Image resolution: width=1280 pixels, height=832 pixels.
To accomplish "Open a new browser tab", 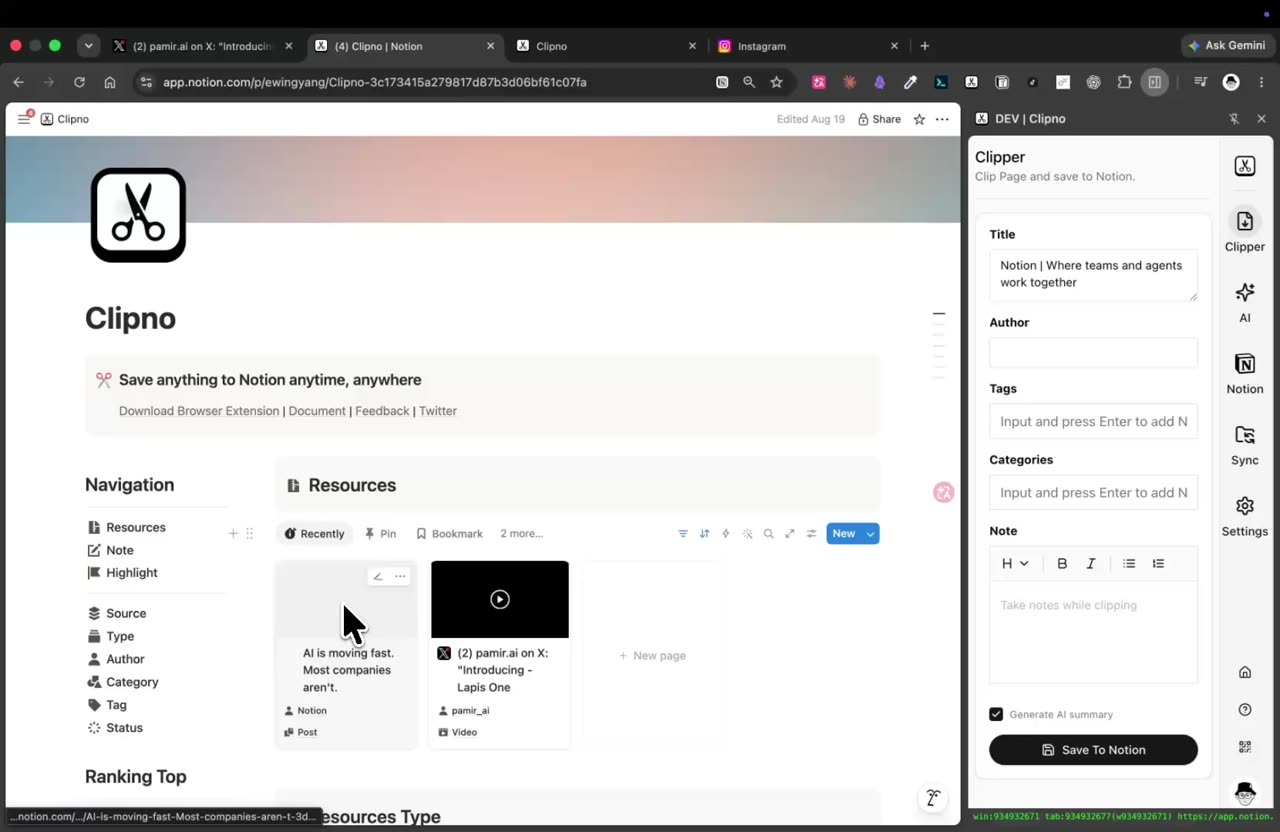I will (925, 46).
